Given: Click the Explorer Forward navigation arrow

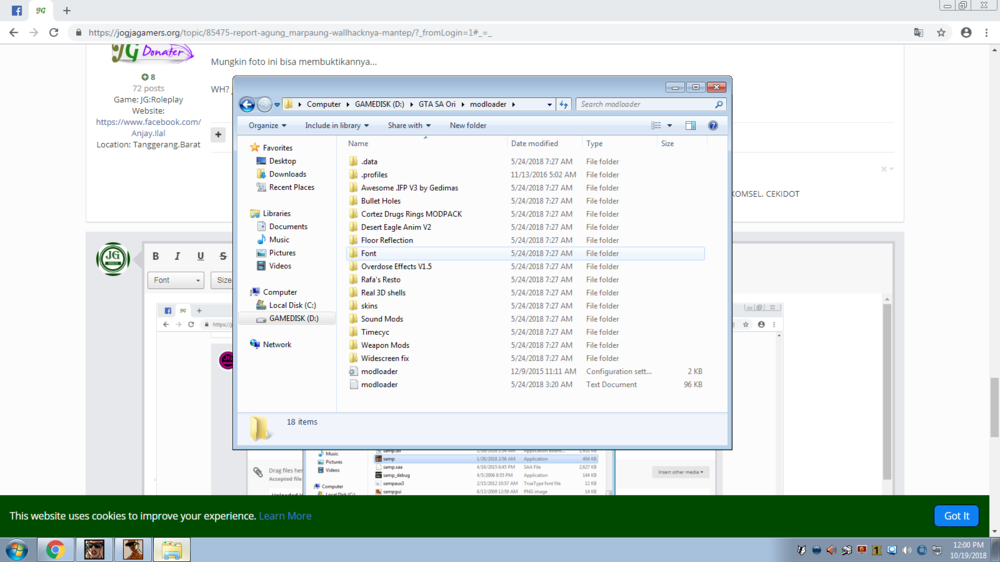Looking at the screenshot, I should click(264, 104).
